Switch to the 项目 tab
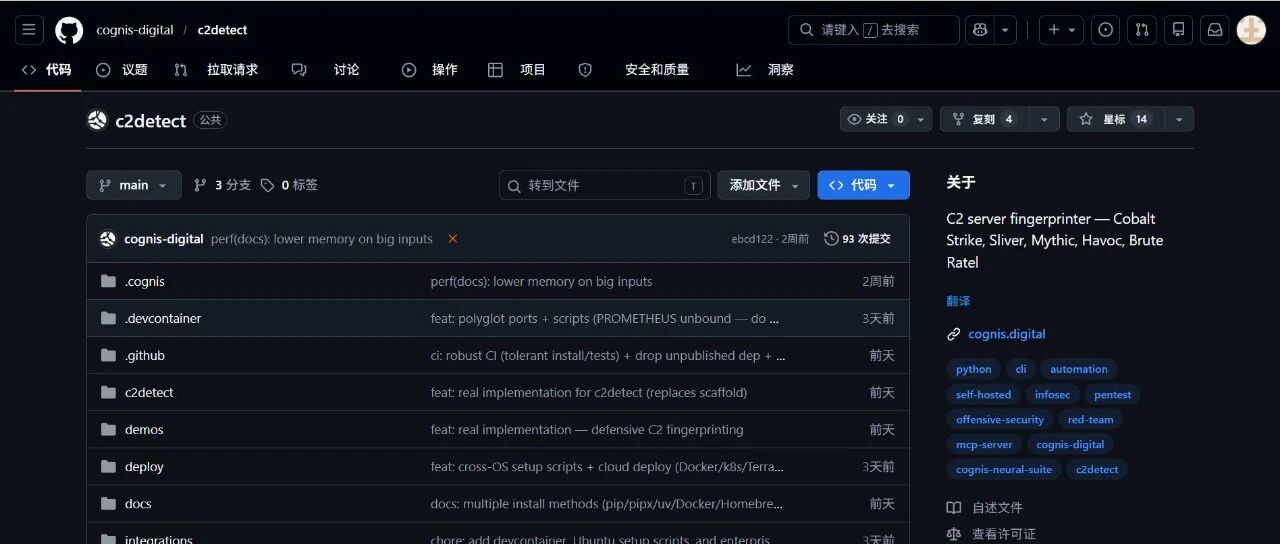The height and width of the screenshot is (544, 1280). [x=517, y=70]
